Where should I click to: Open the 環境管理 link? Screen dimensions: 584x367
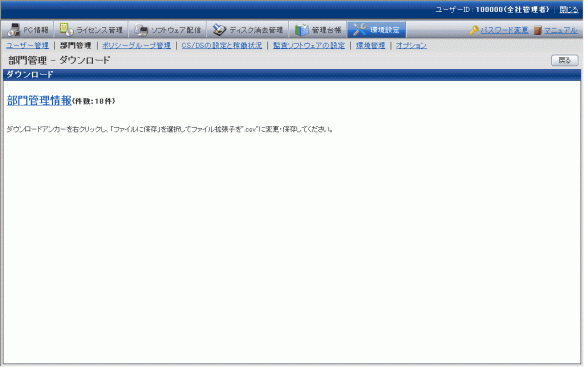click(x=370, y=45)
